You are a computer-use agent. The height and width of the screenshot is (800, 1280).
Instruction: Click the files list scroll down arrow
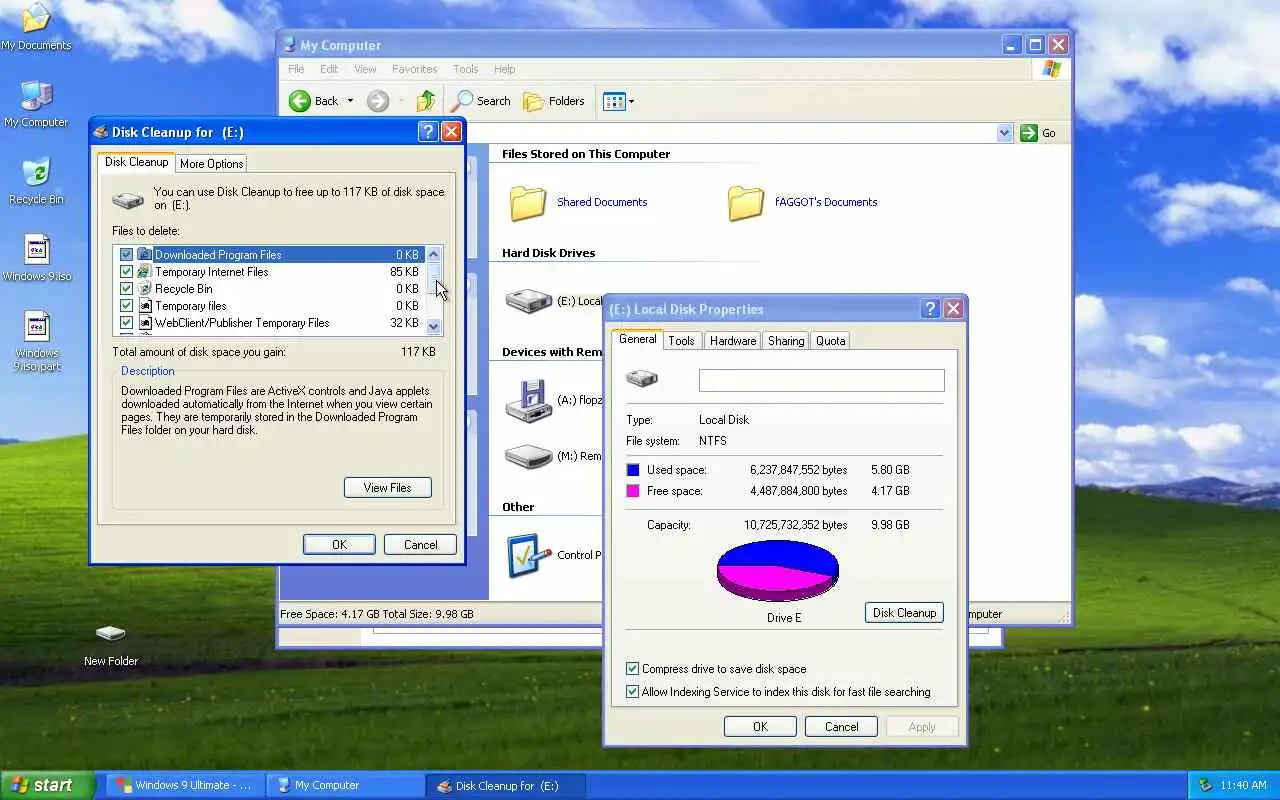433,326
